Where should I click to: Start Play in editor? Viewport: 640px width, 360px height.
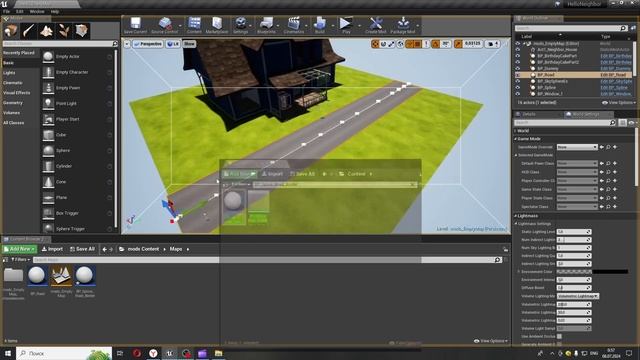346,23
